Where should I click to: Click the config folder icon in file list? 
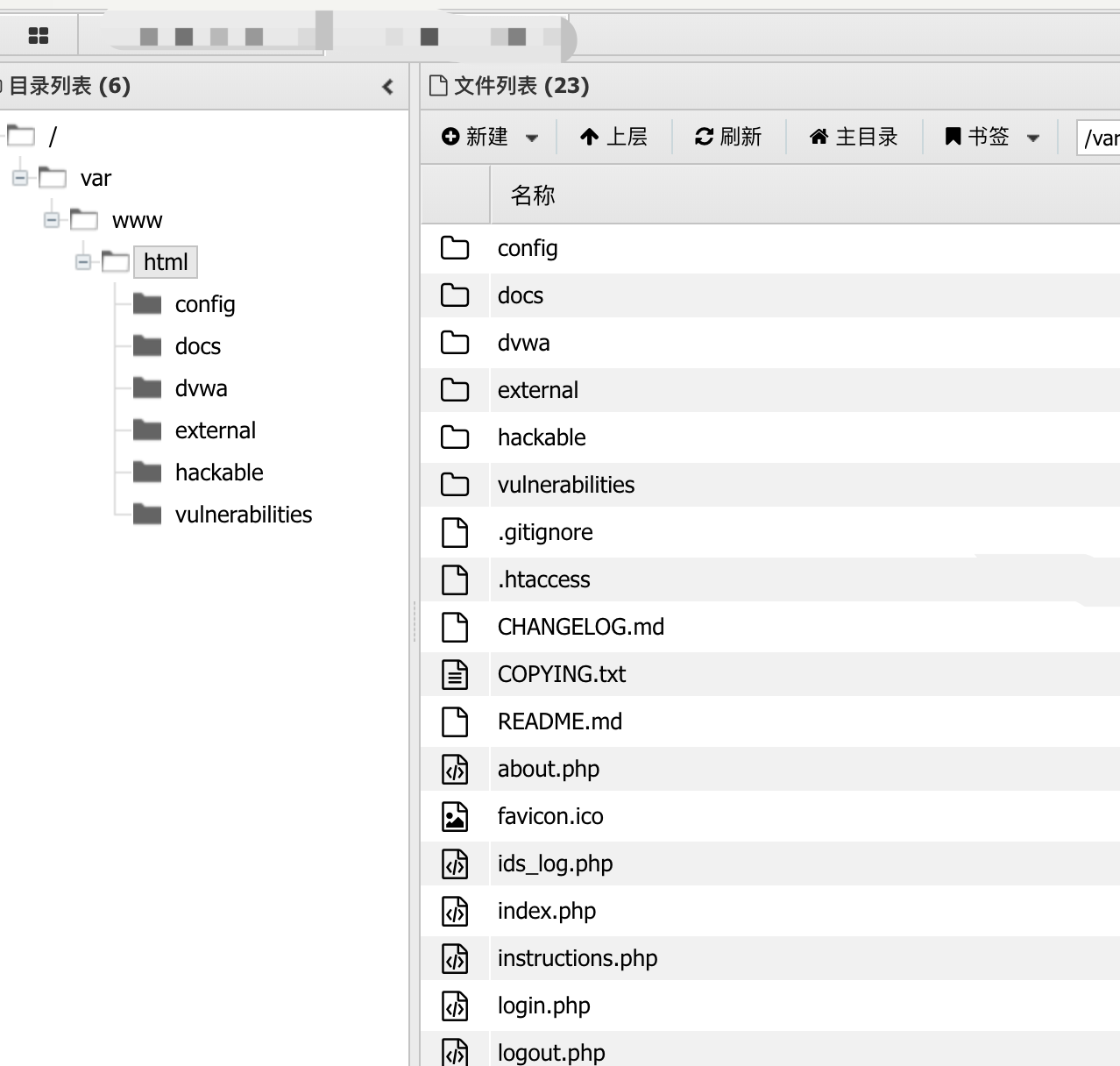pyautogui.click(x=454, y=248)
